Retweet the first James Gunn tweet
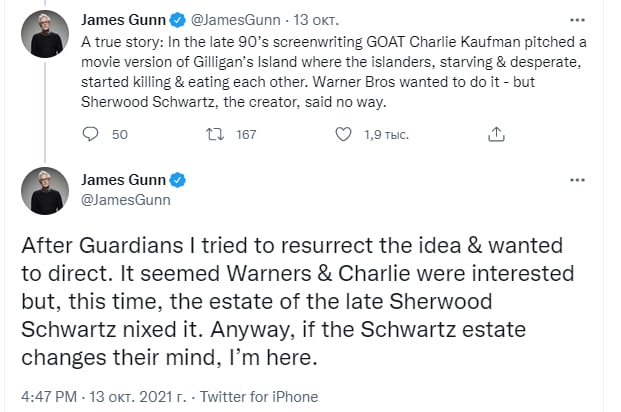Image resolution: width=621 pixels, height=412 pixels. (214, 135)
